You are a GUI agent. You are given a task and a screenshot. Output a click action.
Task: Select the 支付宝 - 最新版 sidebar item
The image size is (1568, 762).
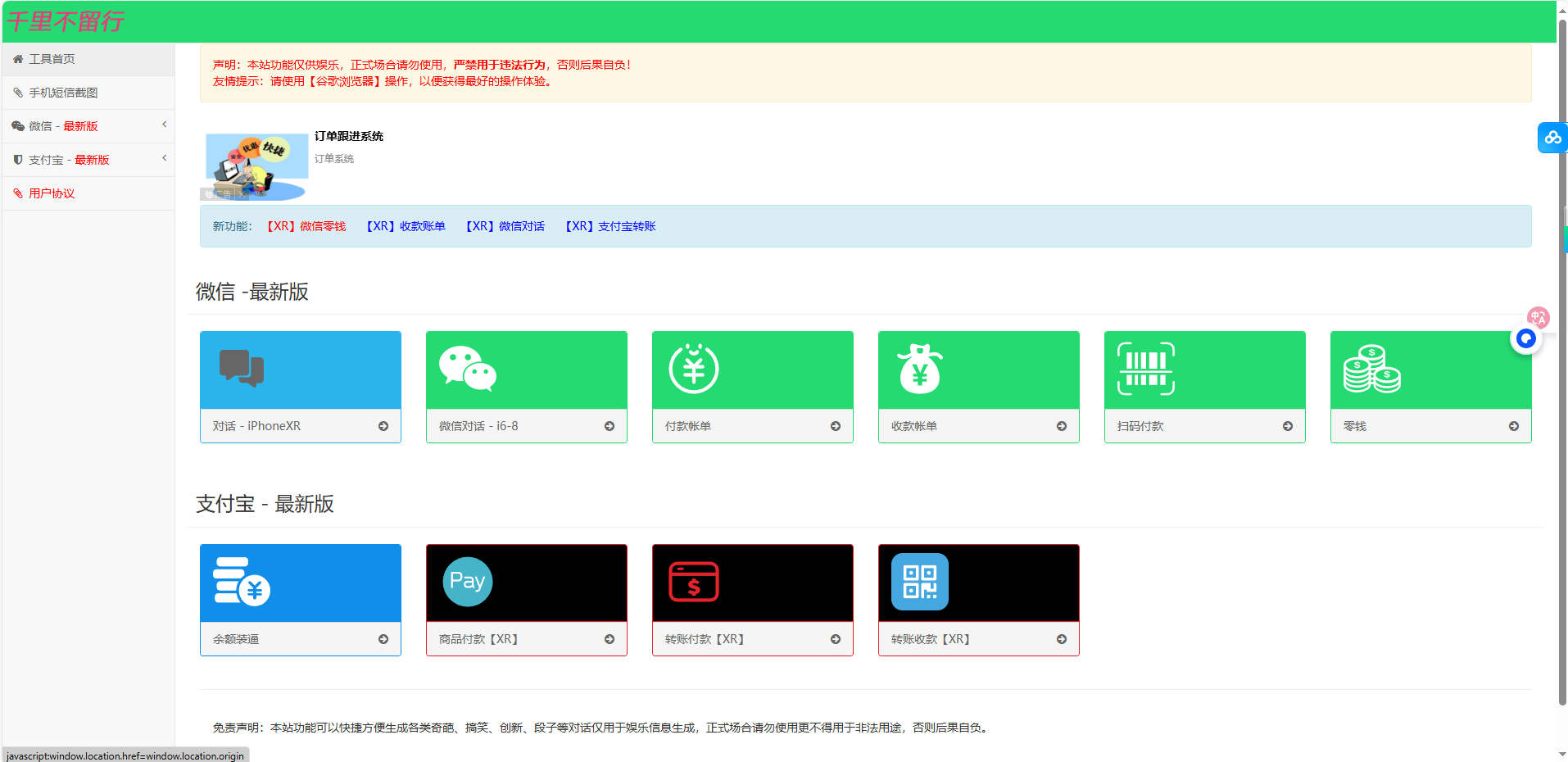pos(88,160)
